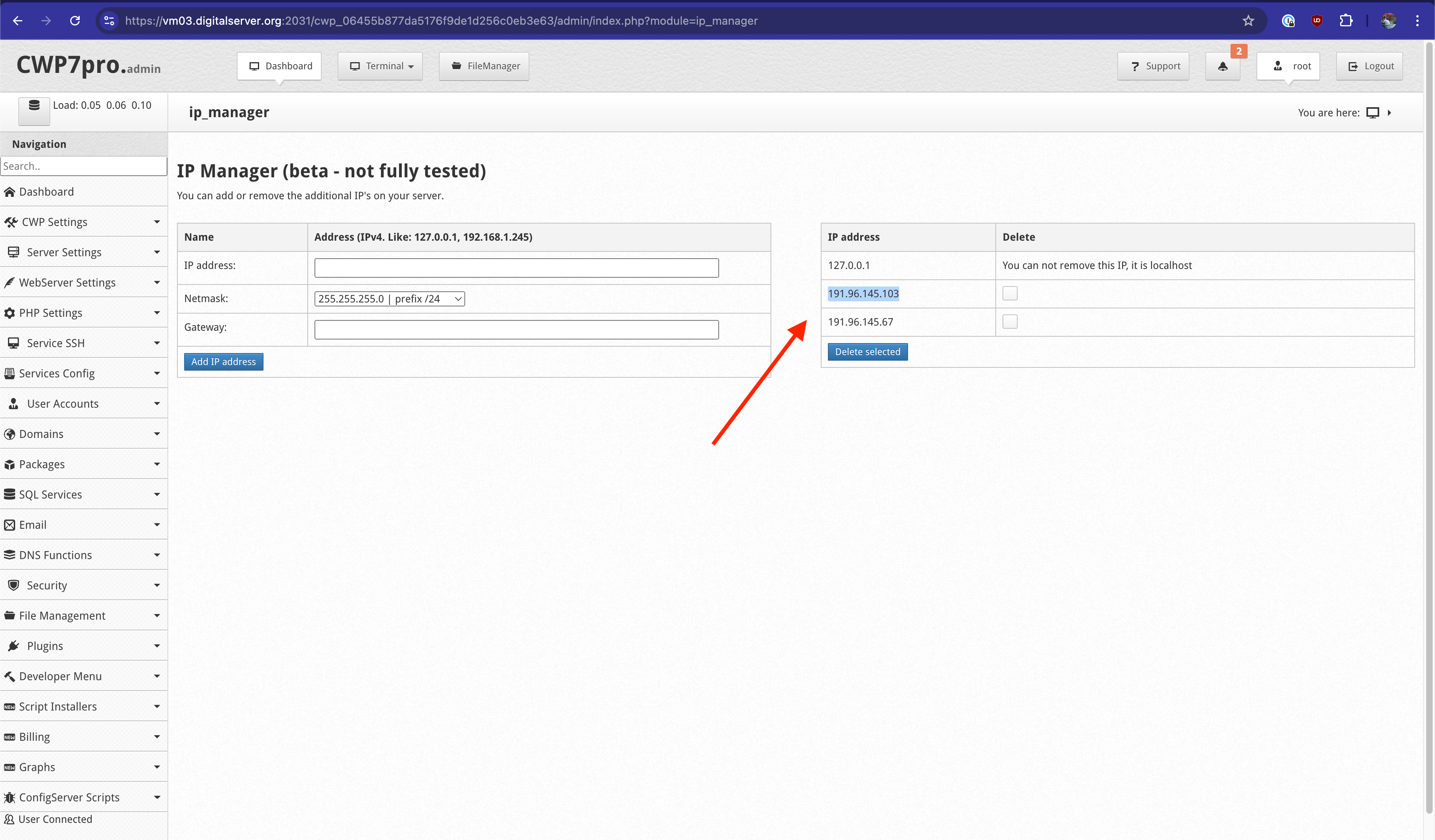Click the 127.0.0.1 cell in IP table
1435x840 pixels.
tap(908, 266)
